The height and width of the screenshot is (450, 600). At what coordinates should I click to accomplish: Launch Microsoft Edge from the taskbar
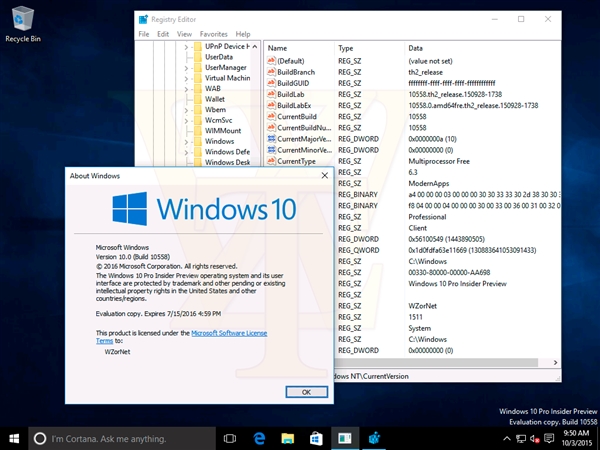coord(258,438)
